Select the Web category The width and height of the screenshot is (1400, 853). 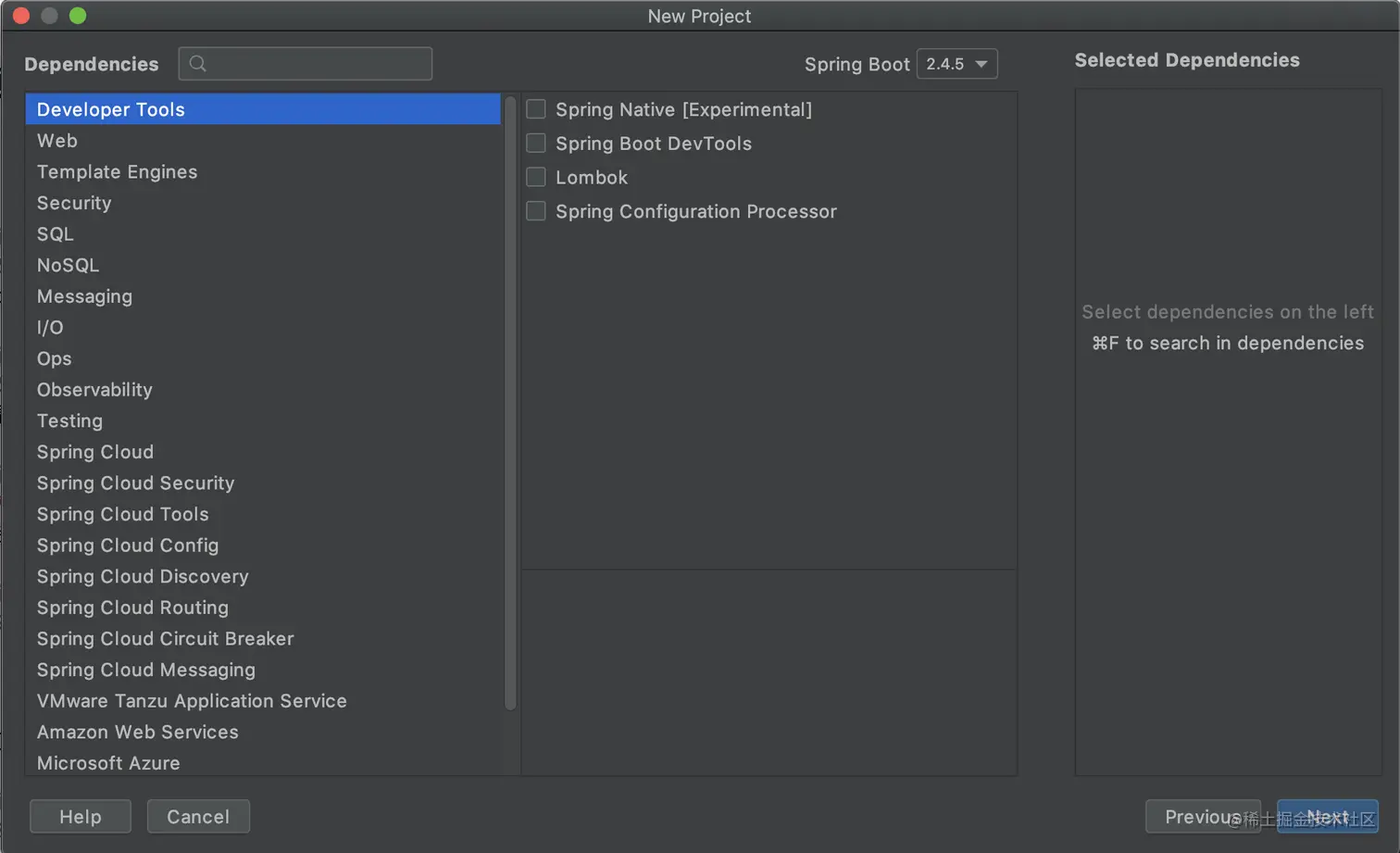coord(57,141)
